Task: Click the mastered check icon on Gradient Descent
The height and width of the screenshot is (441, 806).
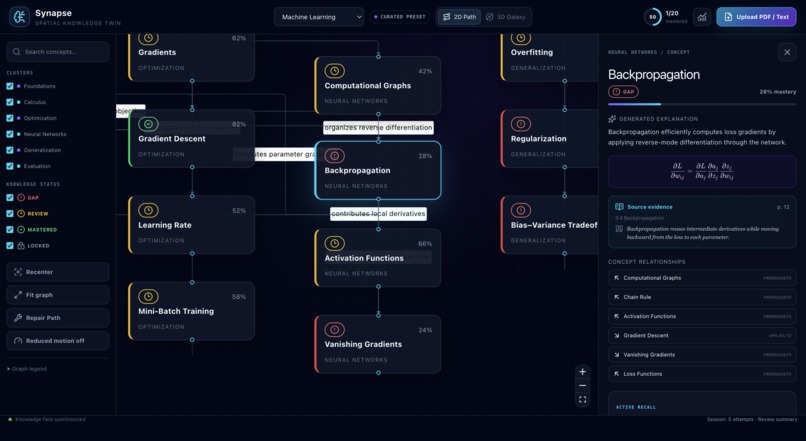Action: [148, 124]
